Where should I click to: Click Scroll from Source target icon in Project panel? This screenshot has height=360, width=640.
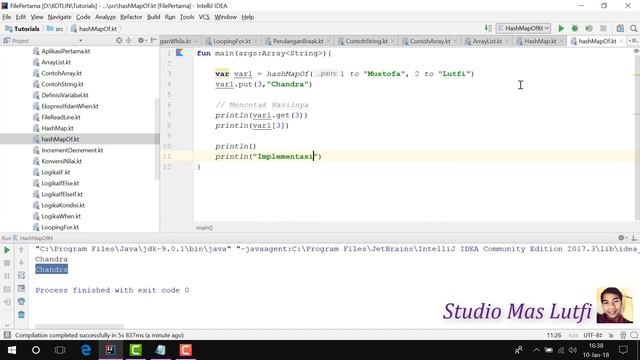tap(119, 40)
